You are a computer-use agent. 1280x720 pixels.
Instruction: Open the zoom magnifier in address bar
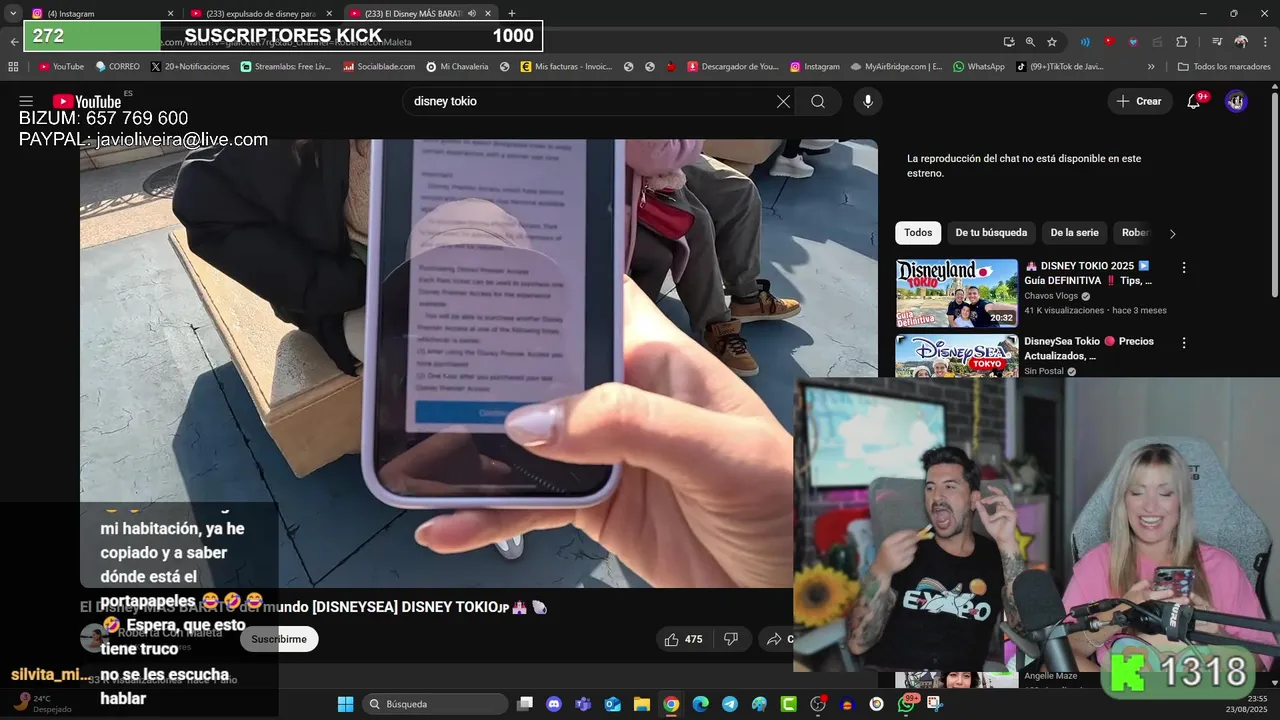(1030, 42)
